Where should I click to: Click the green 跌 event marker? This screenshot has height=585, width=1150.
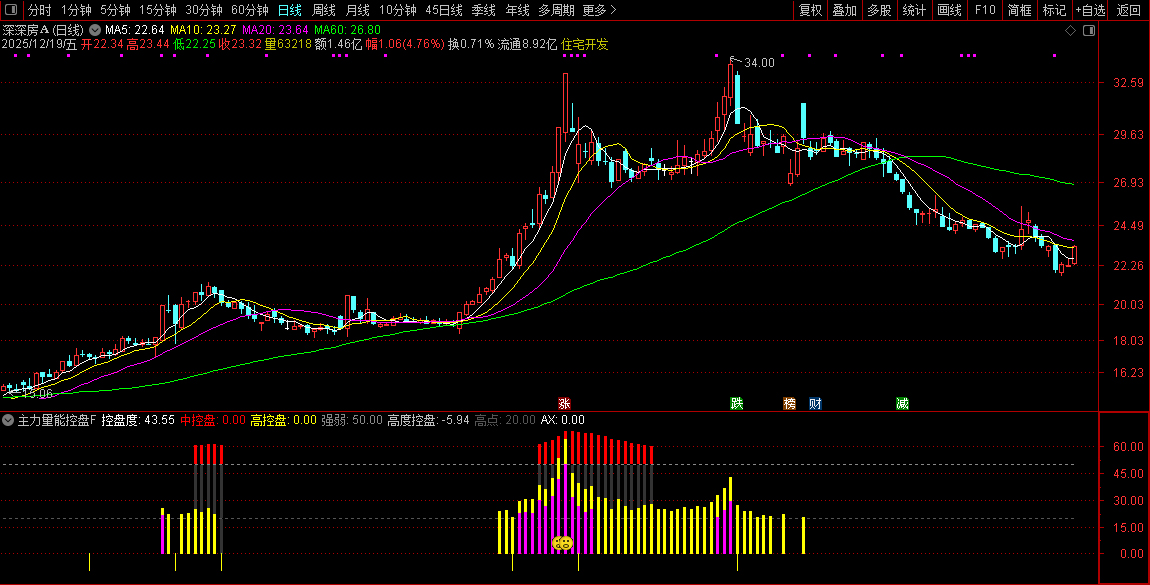coord(736,404)
